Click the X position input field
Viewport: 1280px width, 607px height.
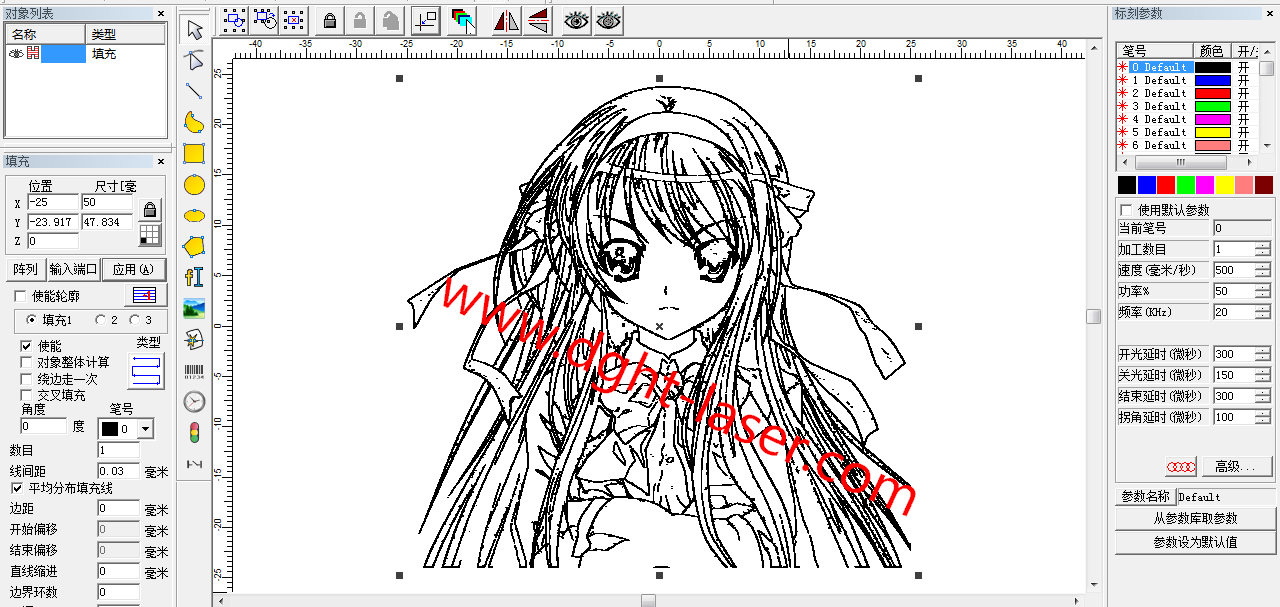point(52,202)
